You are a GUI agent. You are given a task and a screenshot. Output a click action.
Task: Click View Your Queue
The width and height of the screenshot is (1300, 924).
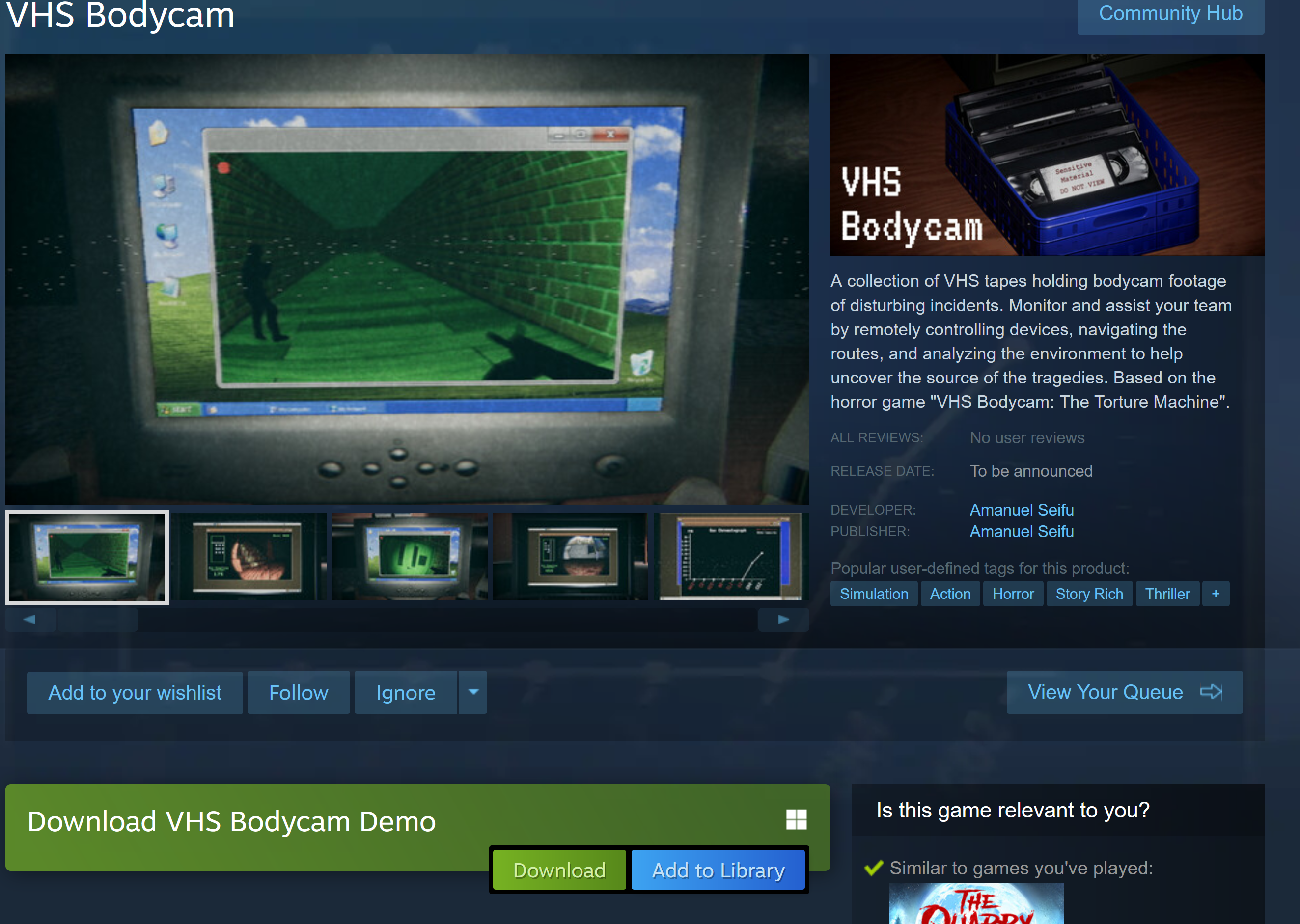click(1124, 692)
